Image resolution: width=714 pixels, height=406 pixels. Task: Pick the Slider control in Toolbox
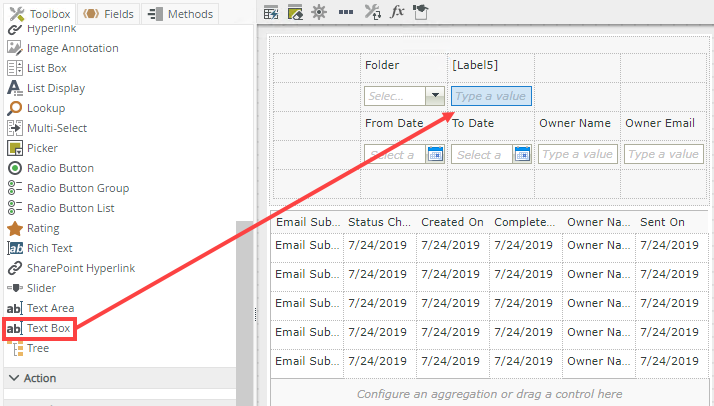point(31,289)
